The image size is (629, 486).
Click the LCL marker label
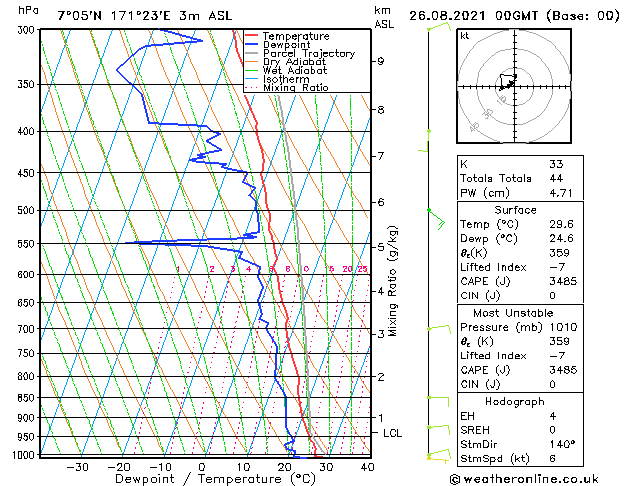[x=392, y=433]
